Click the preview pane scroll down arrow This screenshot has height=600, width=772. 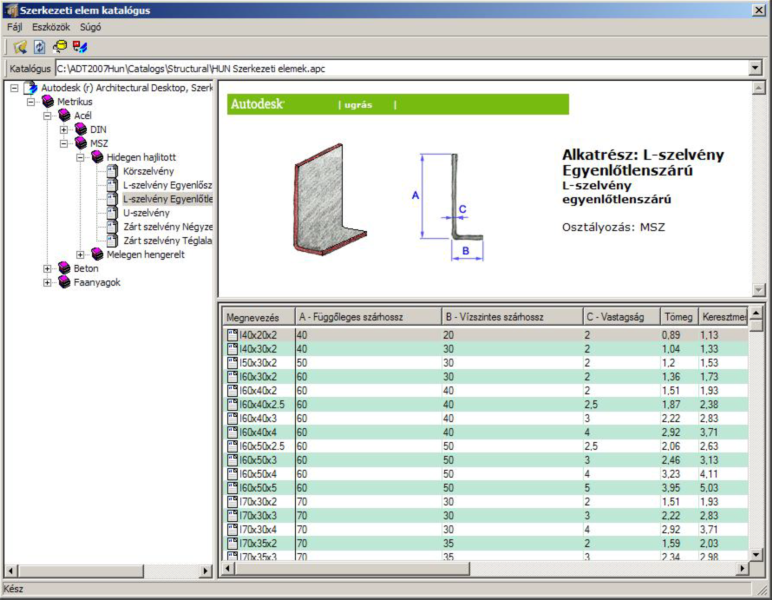click(759, 290)
